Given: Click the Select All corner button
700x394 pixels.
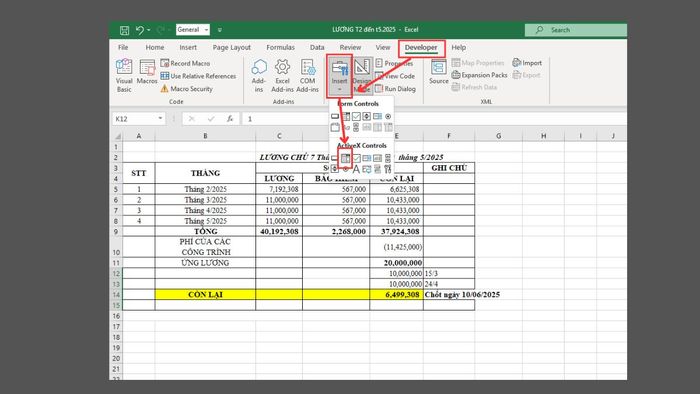Looking at the screenshot, I should click(x=117, y=136).
